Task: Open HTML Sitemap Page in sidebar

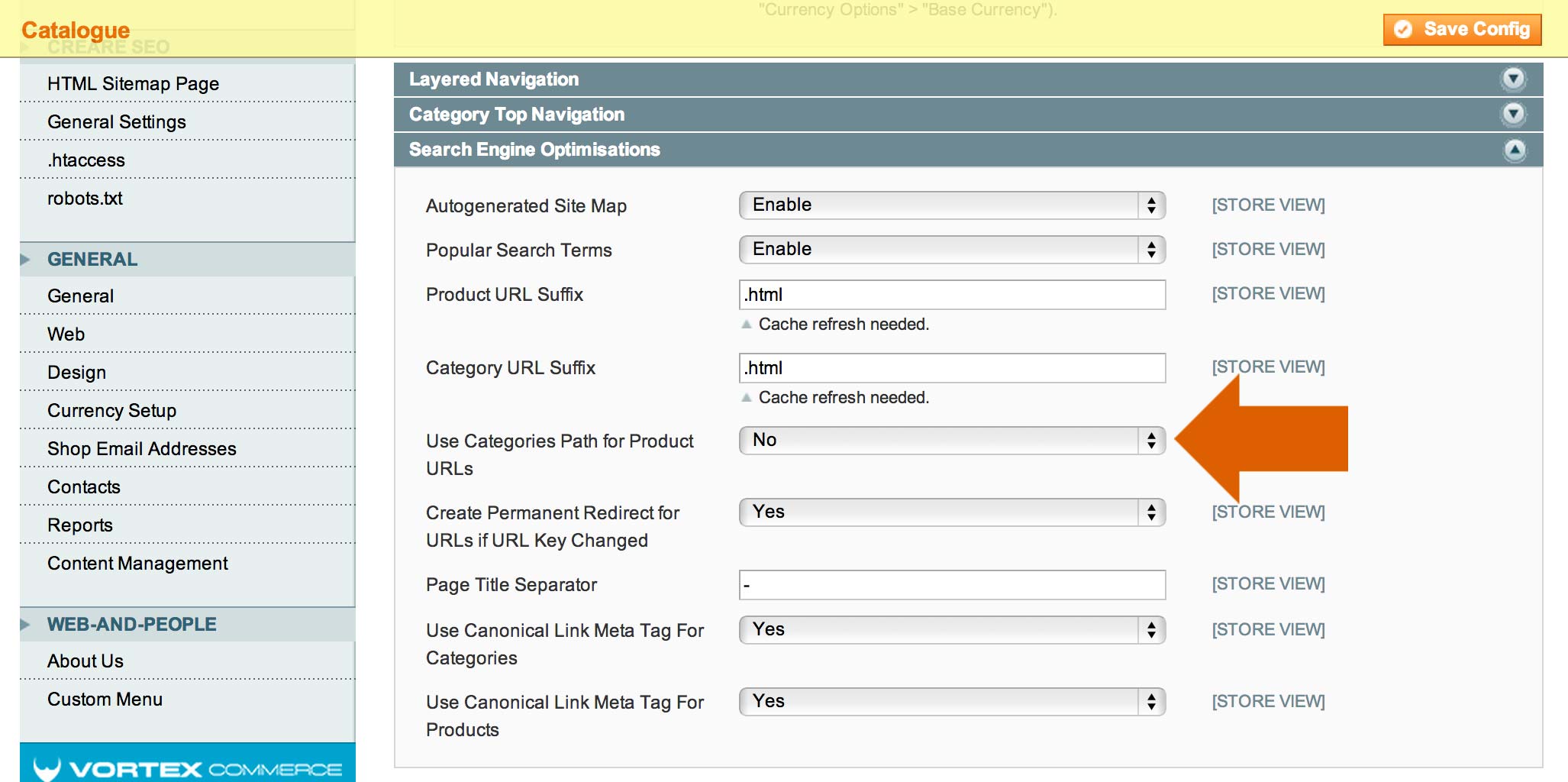Action: pyautogui.click(x=188, y=83)
